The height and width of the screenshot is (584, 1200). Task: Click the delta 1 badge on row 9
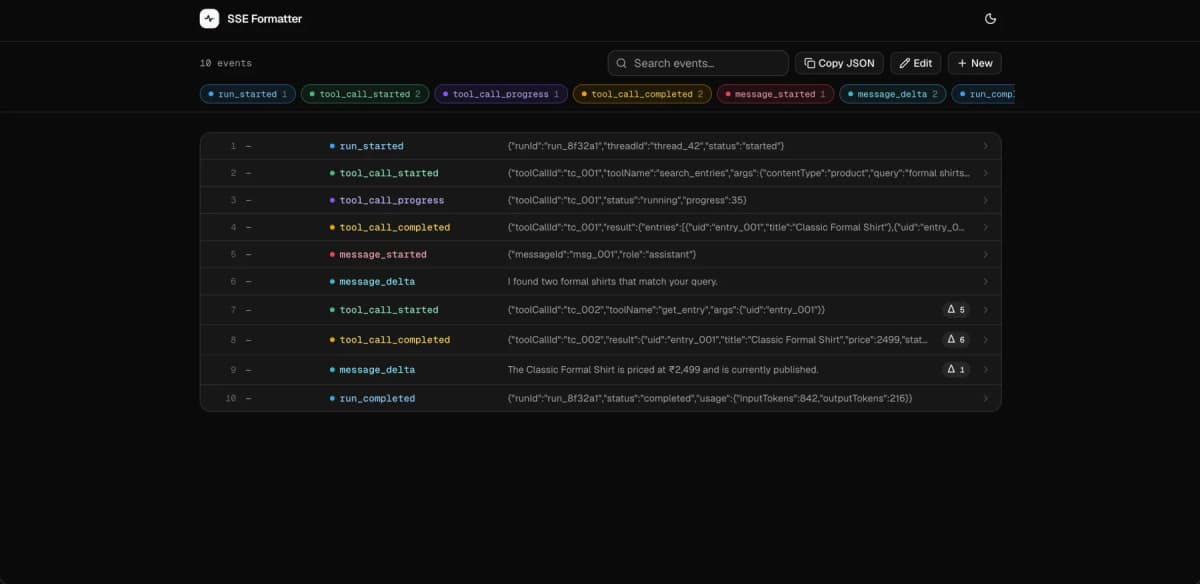coord(956,370)
